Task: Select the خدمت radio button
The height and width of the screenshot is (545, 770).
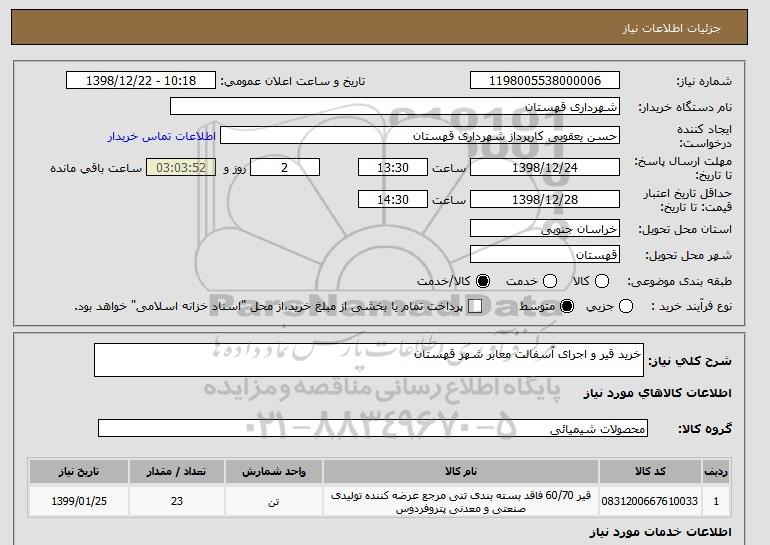Action: coord(550,281)
